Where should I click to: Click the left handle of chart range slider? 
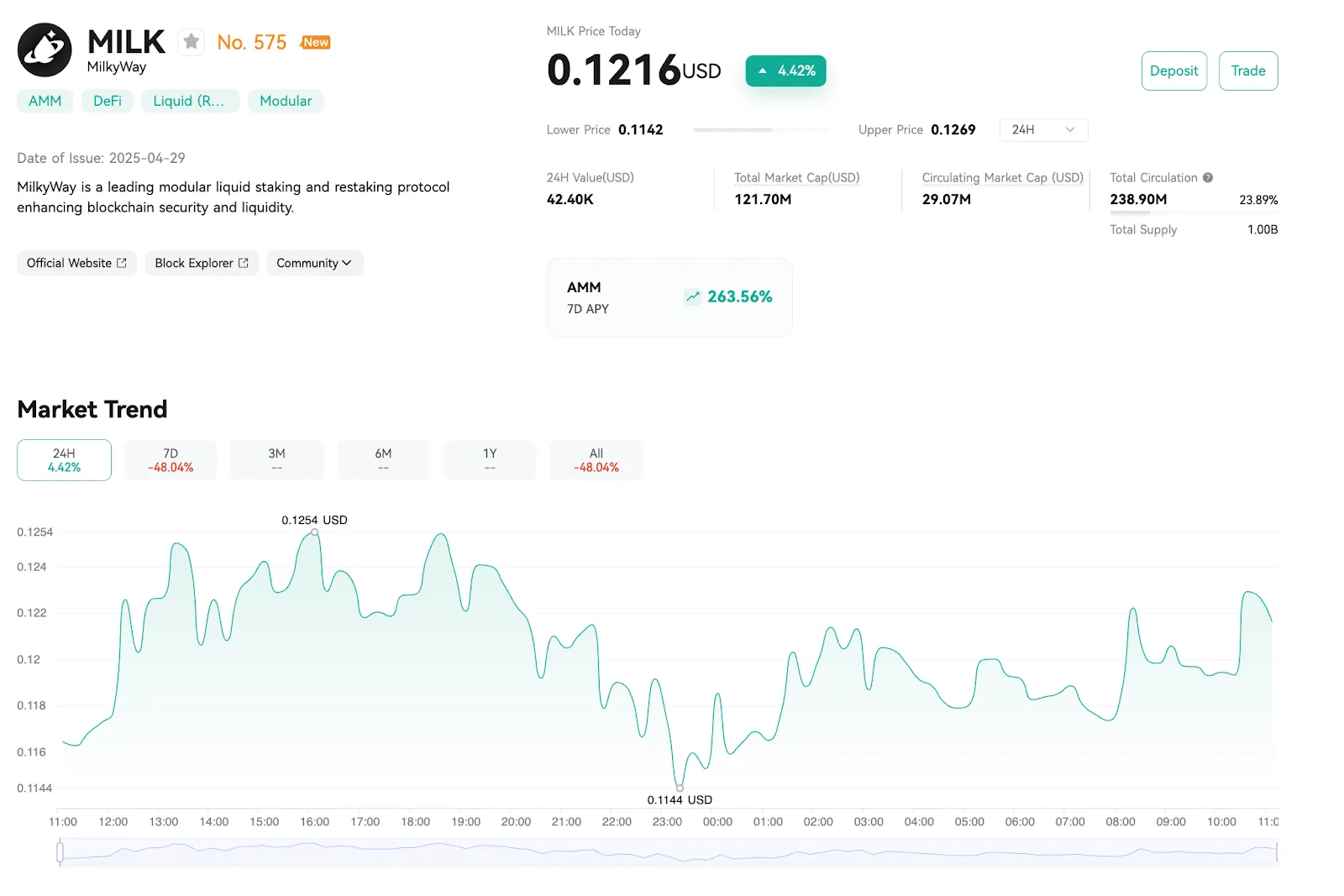click(60, 852)
